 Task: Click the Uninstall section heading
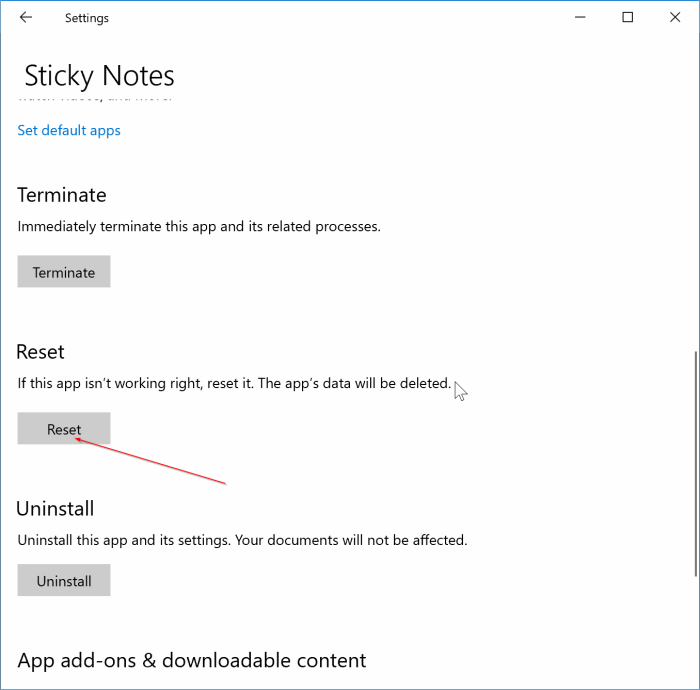point(55,508)
